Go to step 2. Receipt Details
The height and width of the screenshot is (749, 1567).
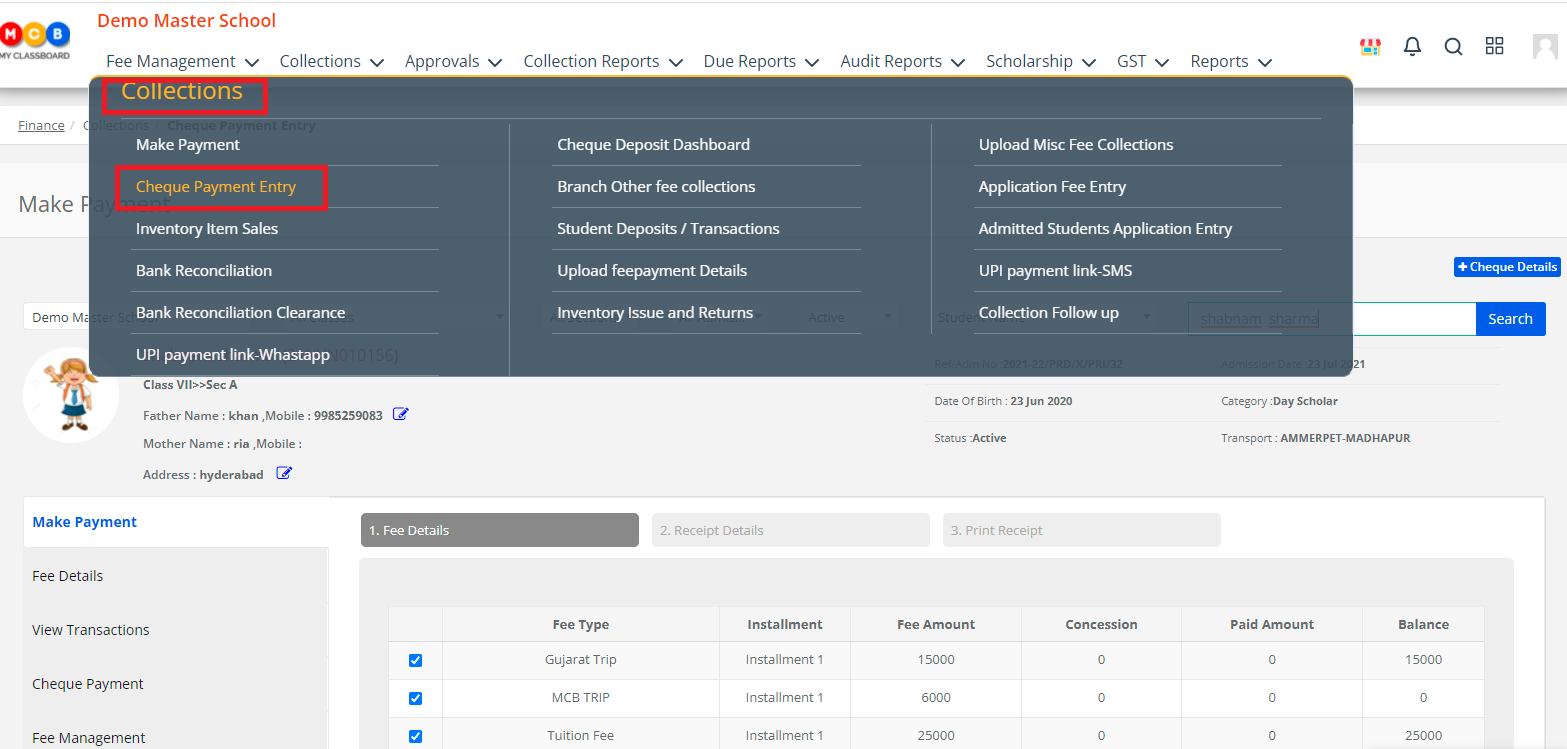791,530
